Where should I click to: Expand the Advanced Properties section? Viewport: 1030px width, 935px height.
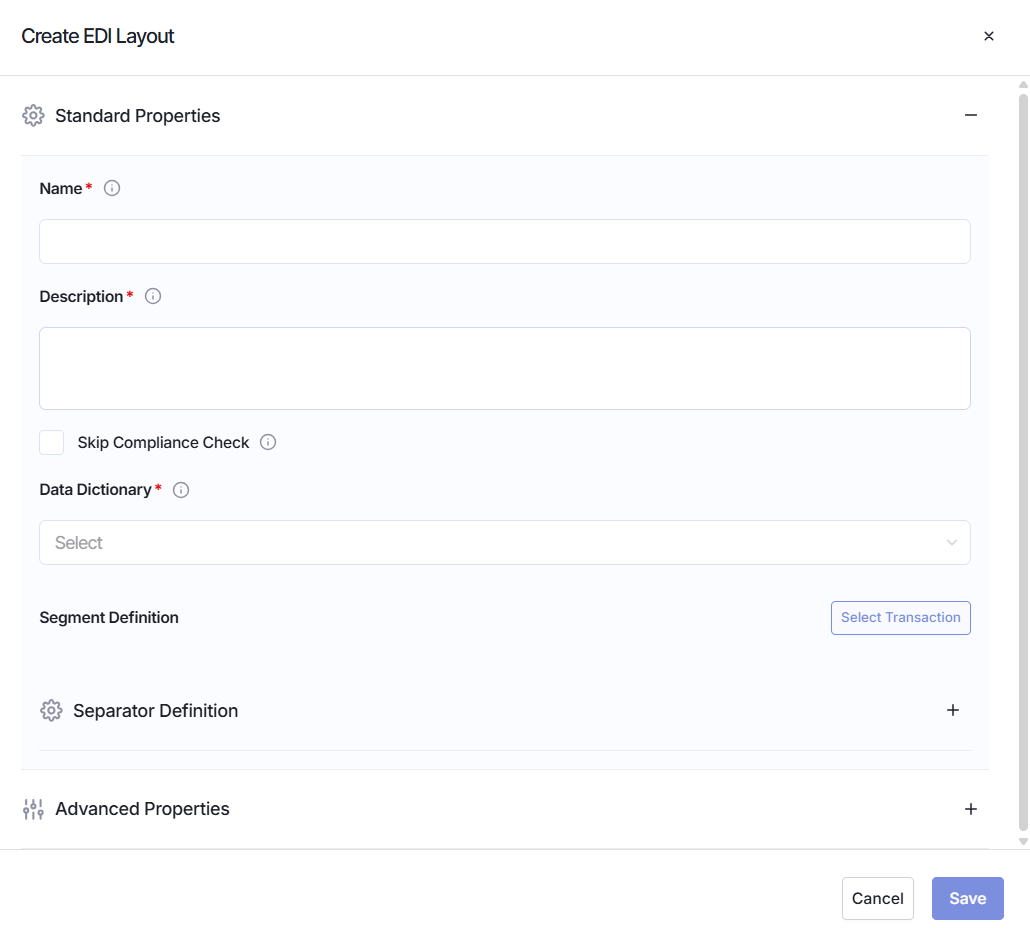click(970, 810)
